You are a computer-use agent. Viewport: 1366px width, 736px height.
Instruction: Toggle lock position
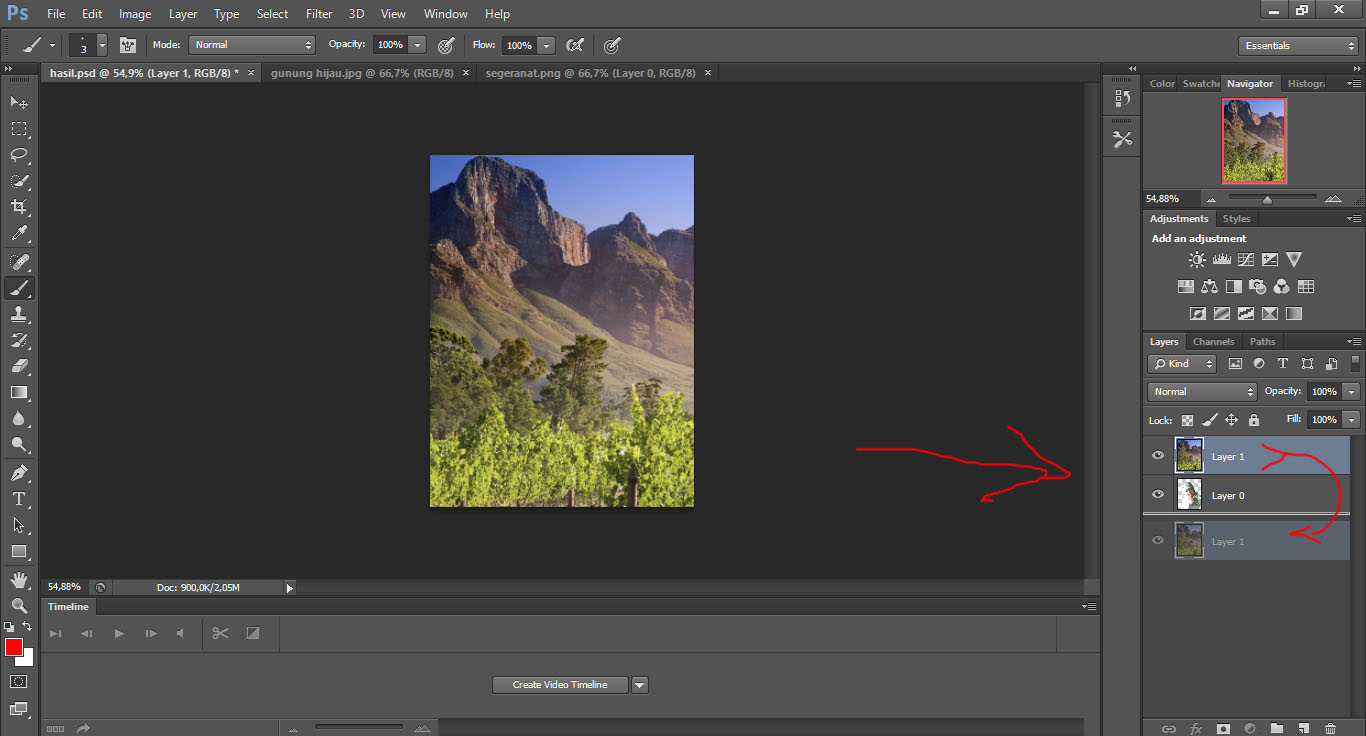coord(1232,420)
